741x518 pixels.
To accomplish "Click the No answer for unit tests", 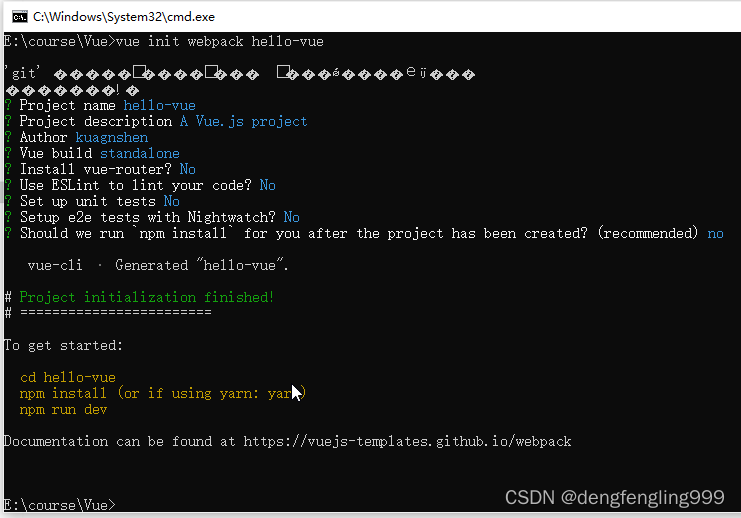I will coord(172,201).
